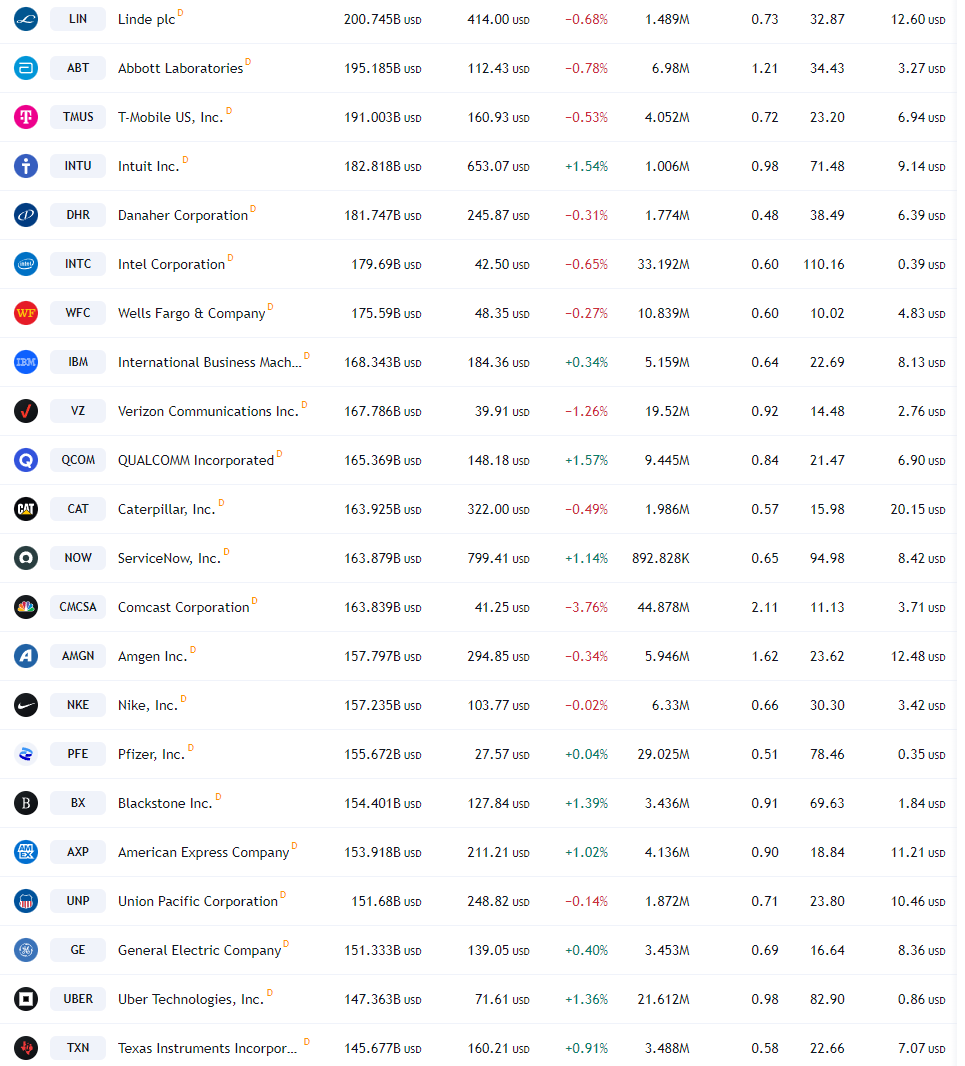Open Pfizer, Inc. company link
This screenshot has height=1066, width=965.
[151, 754]
